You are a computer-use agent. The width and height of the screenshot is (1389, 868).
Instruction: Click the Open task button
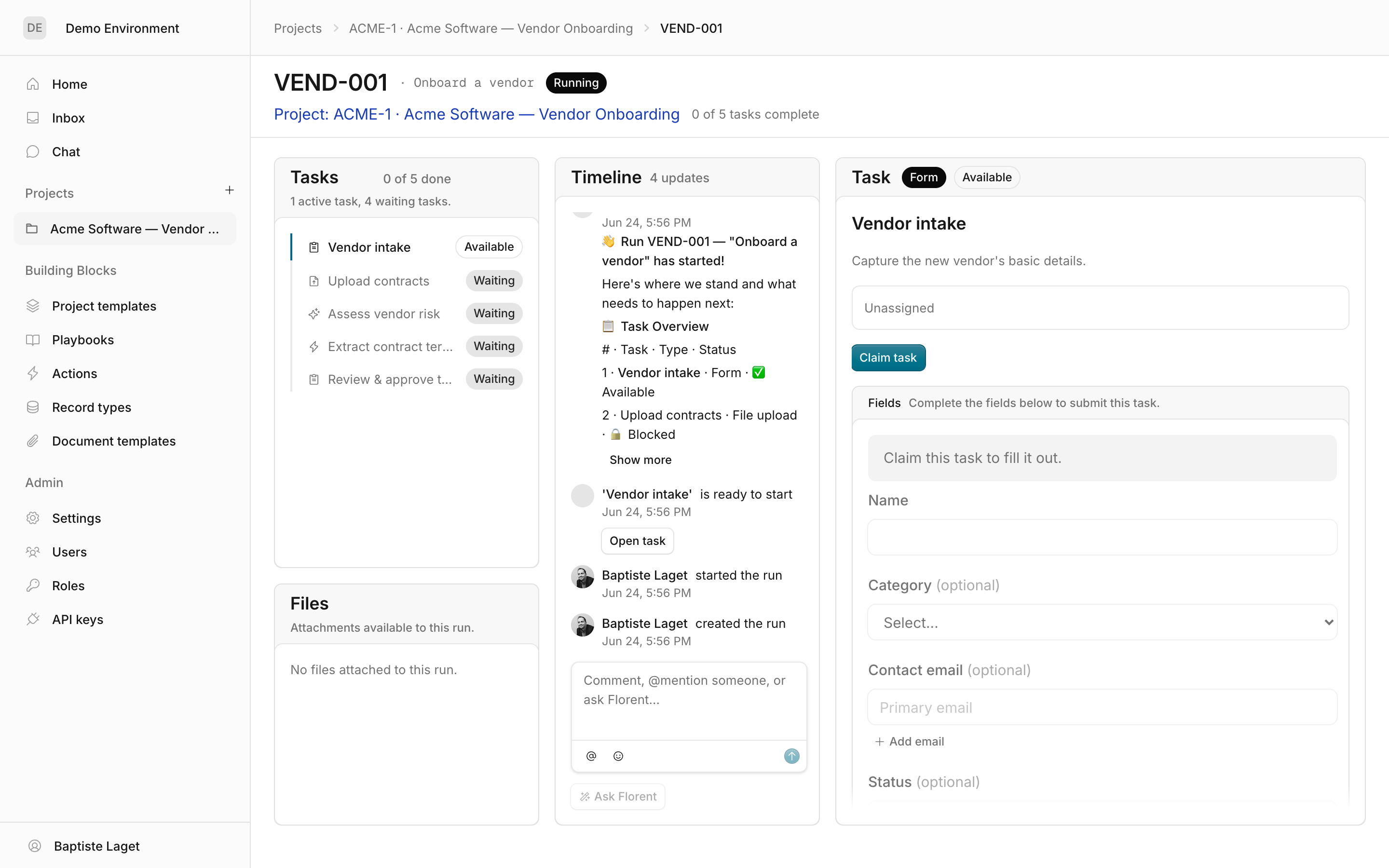coord(637,541)
